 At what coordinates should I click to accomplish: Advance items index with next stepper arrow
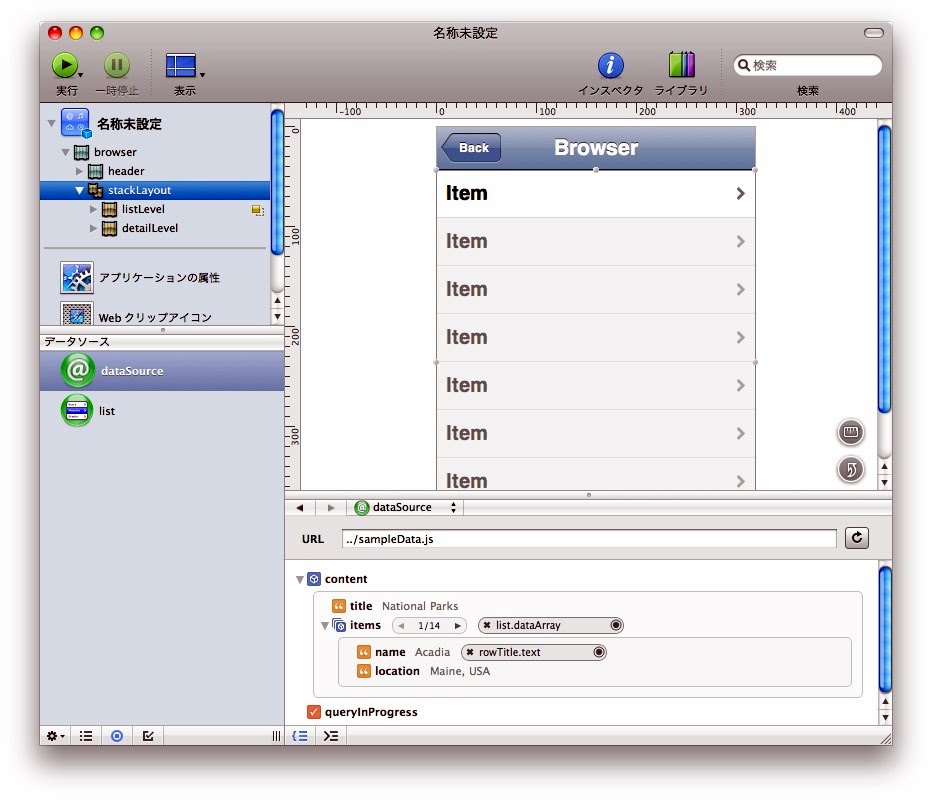[x=458, y=626]
